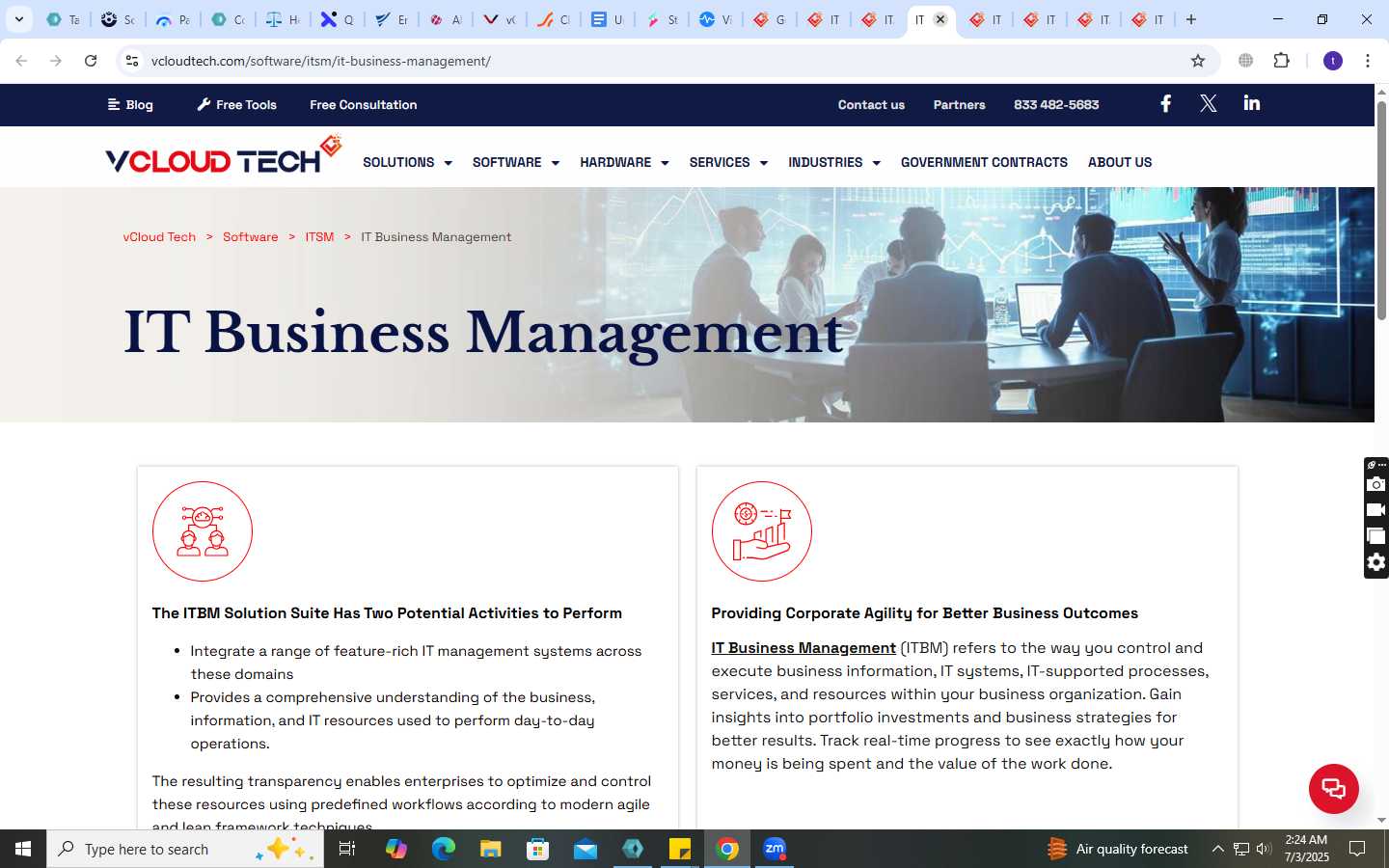Open clock and date in taskbar
The width and height of the screenshot is (1389, 868).
(x=1307, y=849)
